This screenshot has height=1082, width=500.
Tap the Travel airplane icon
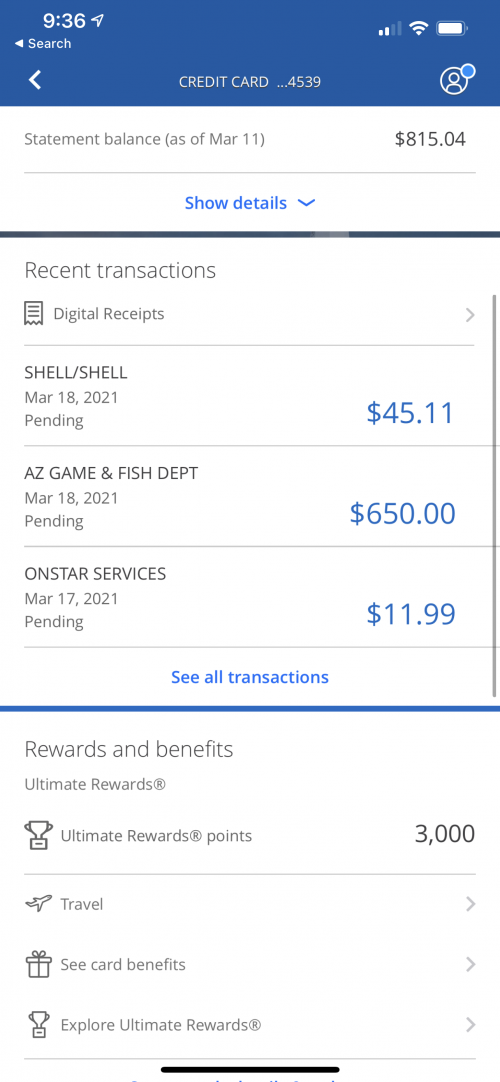[38, 903]
